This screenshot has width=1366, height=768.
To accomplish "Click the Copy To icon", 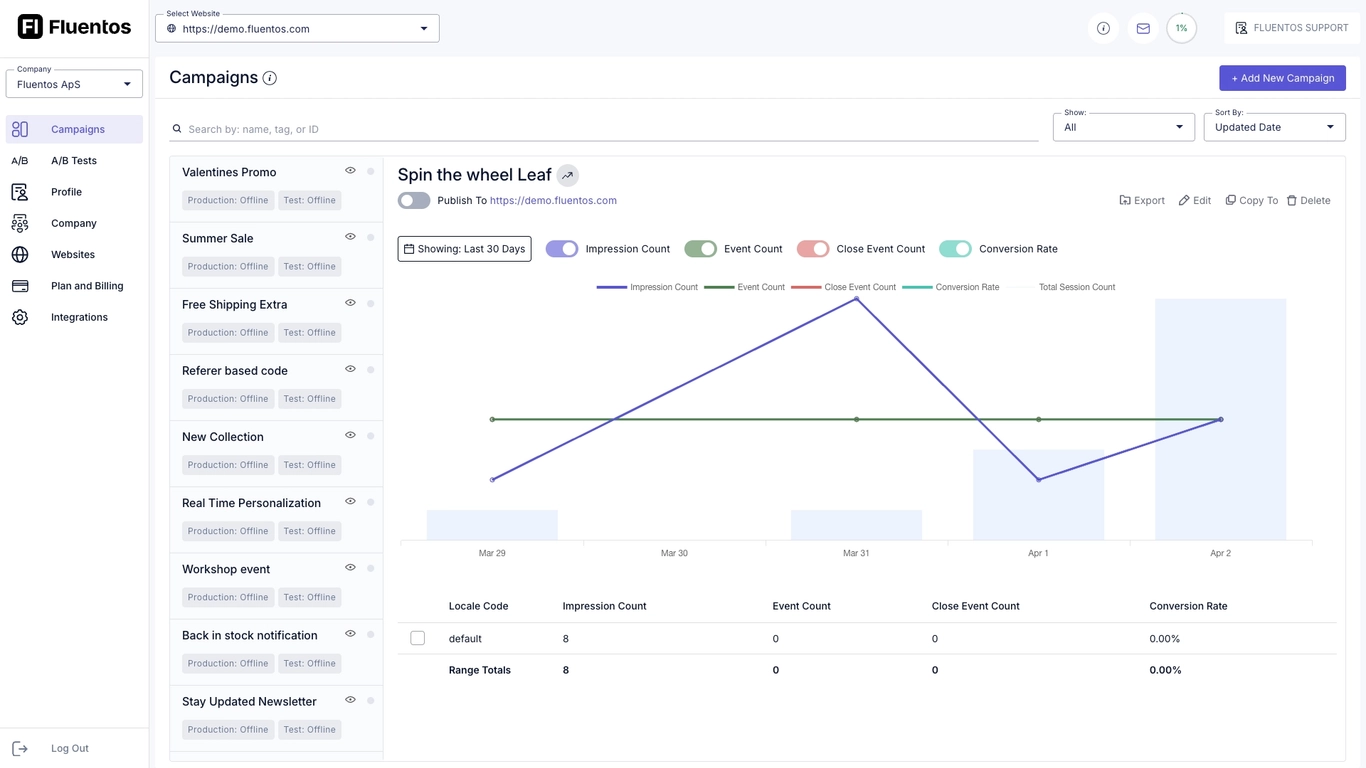I will (x=1231, y=200).
